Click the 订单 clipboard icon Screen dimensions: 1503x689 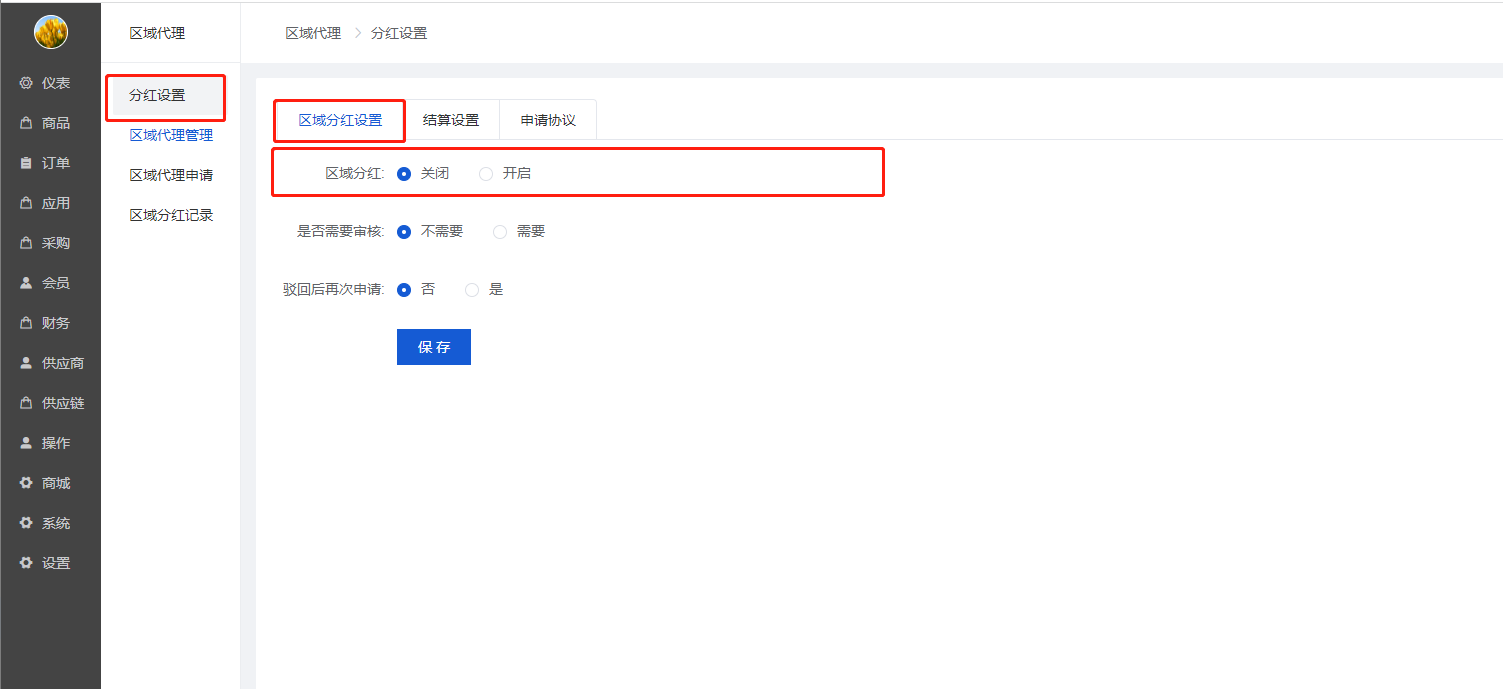[x=26, y=163]
